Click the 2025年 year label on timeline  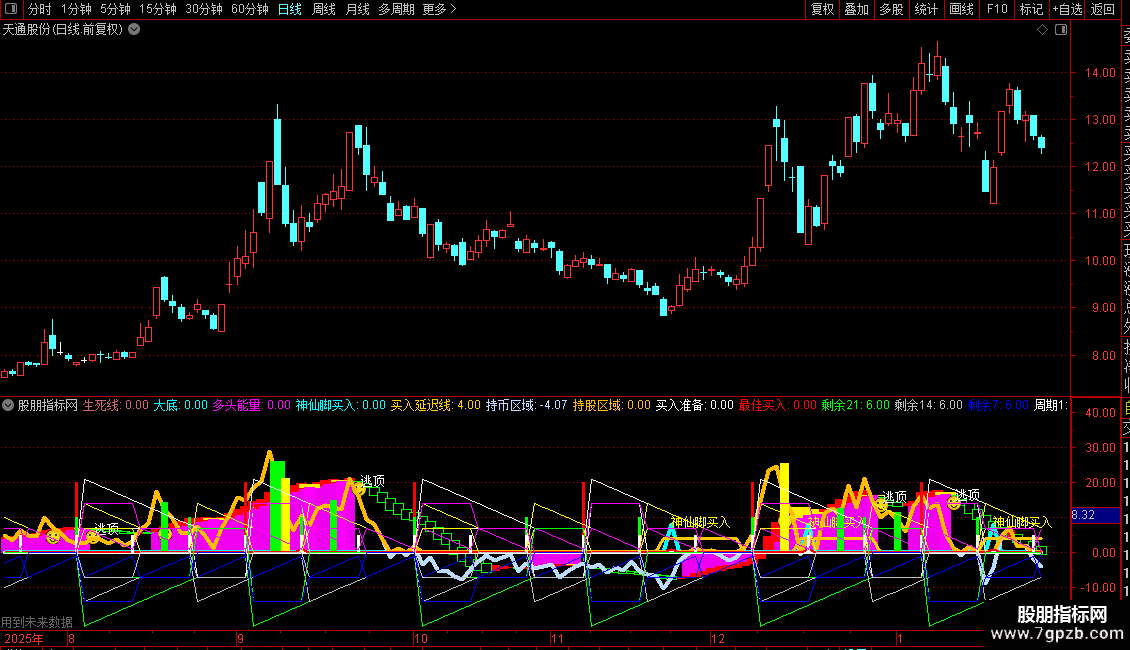tap(24, 638)
